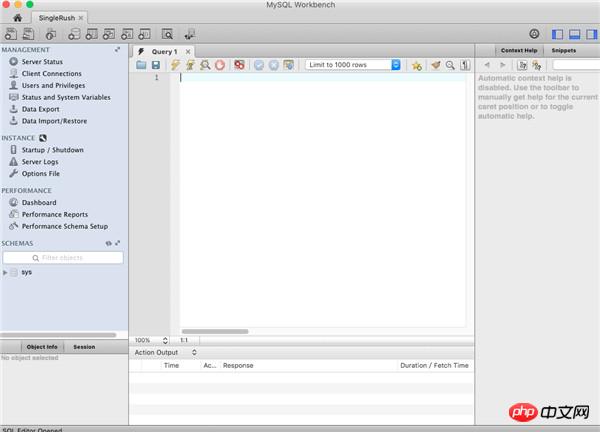Switch to the Context Help tab
The image size is (600, 432).
tap(519, 51)
